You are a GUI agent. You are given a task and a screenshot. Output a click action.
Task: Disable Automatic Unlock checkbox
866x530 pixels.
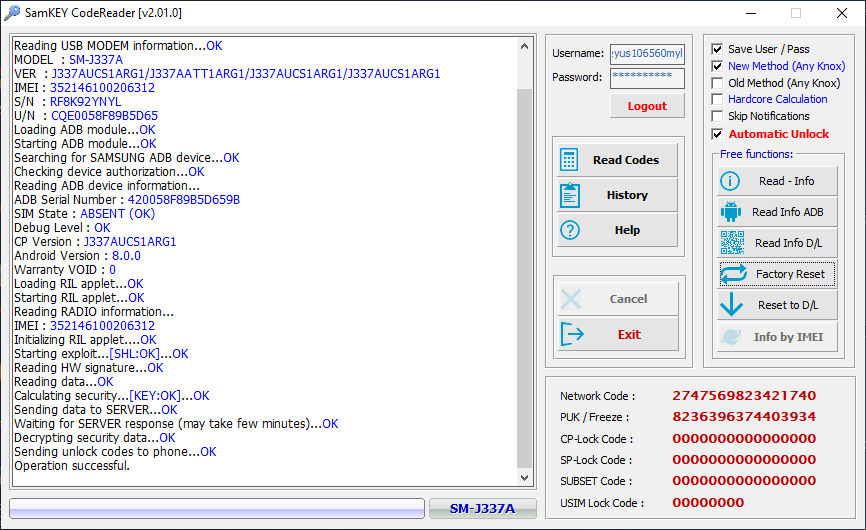click(x=717, y=134)
